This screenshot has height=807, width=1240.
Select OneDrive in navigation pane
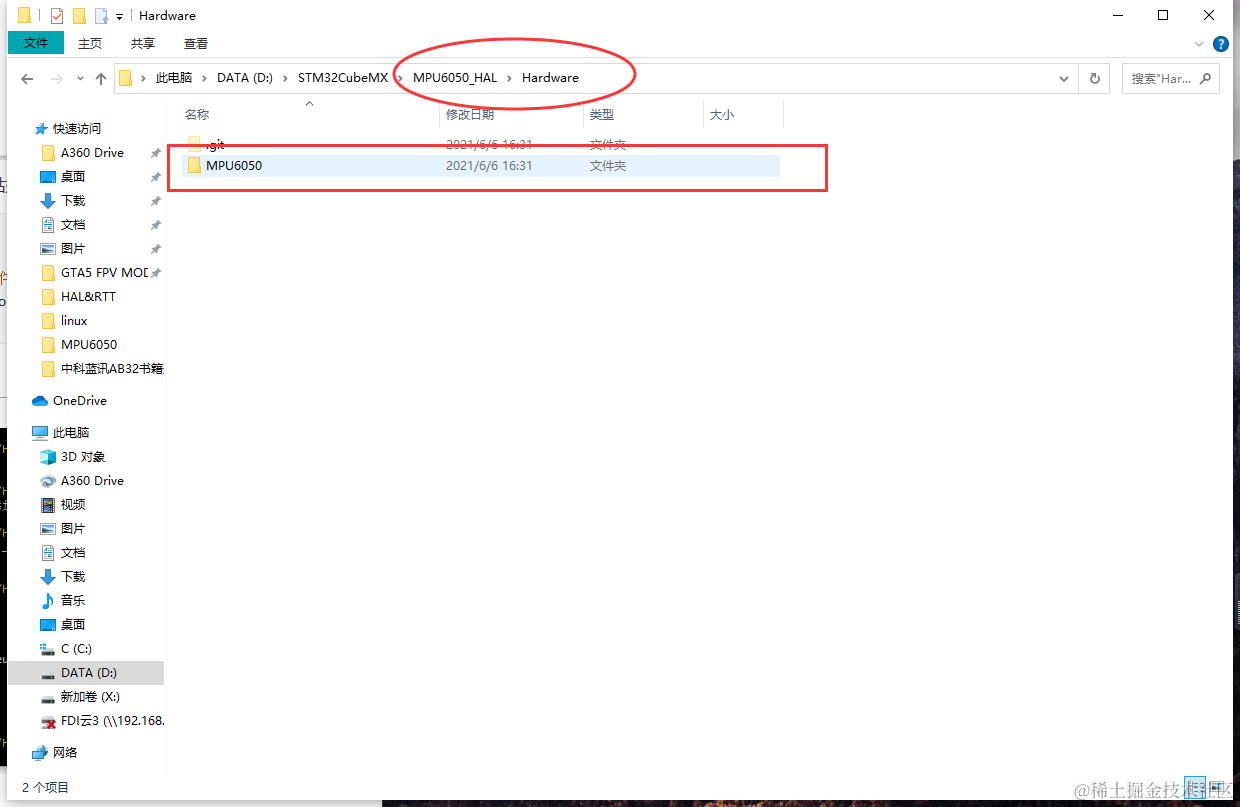click(79, 401)
